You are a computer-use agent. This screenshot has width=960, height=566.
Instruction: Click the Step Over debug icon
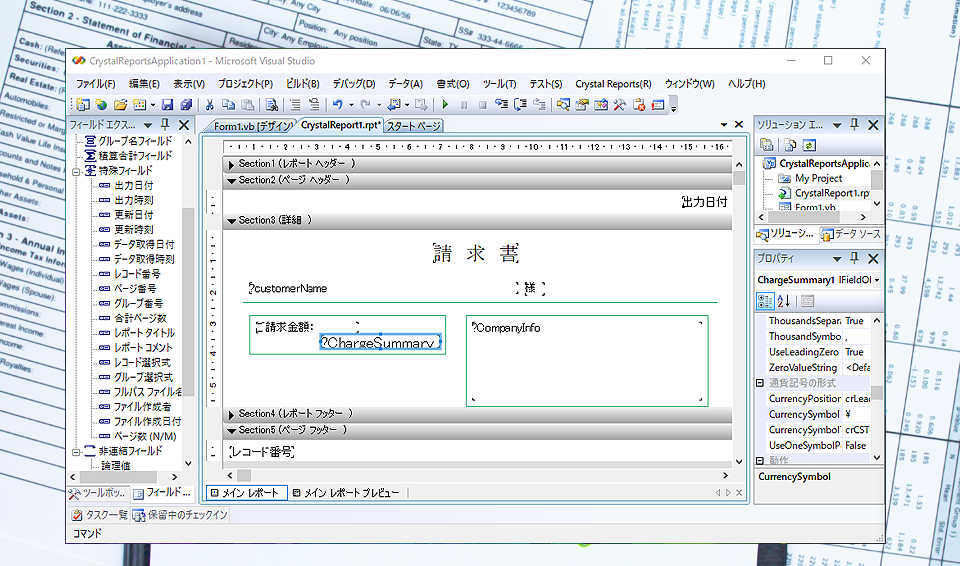tap(520, 105)
